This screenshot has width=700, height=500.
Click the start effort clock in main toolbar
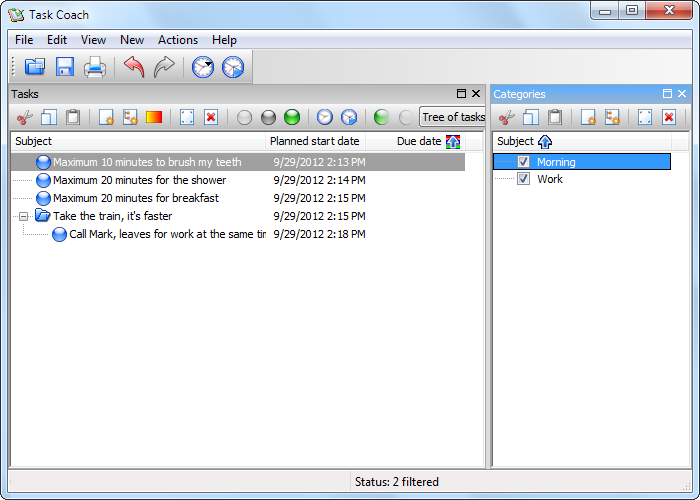pos(203,67)
